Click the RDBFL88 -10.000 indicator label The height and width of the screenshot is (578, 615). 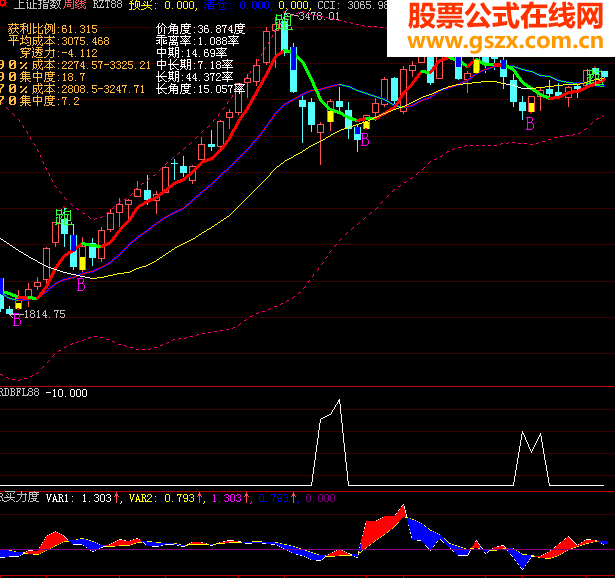(44, 393)
